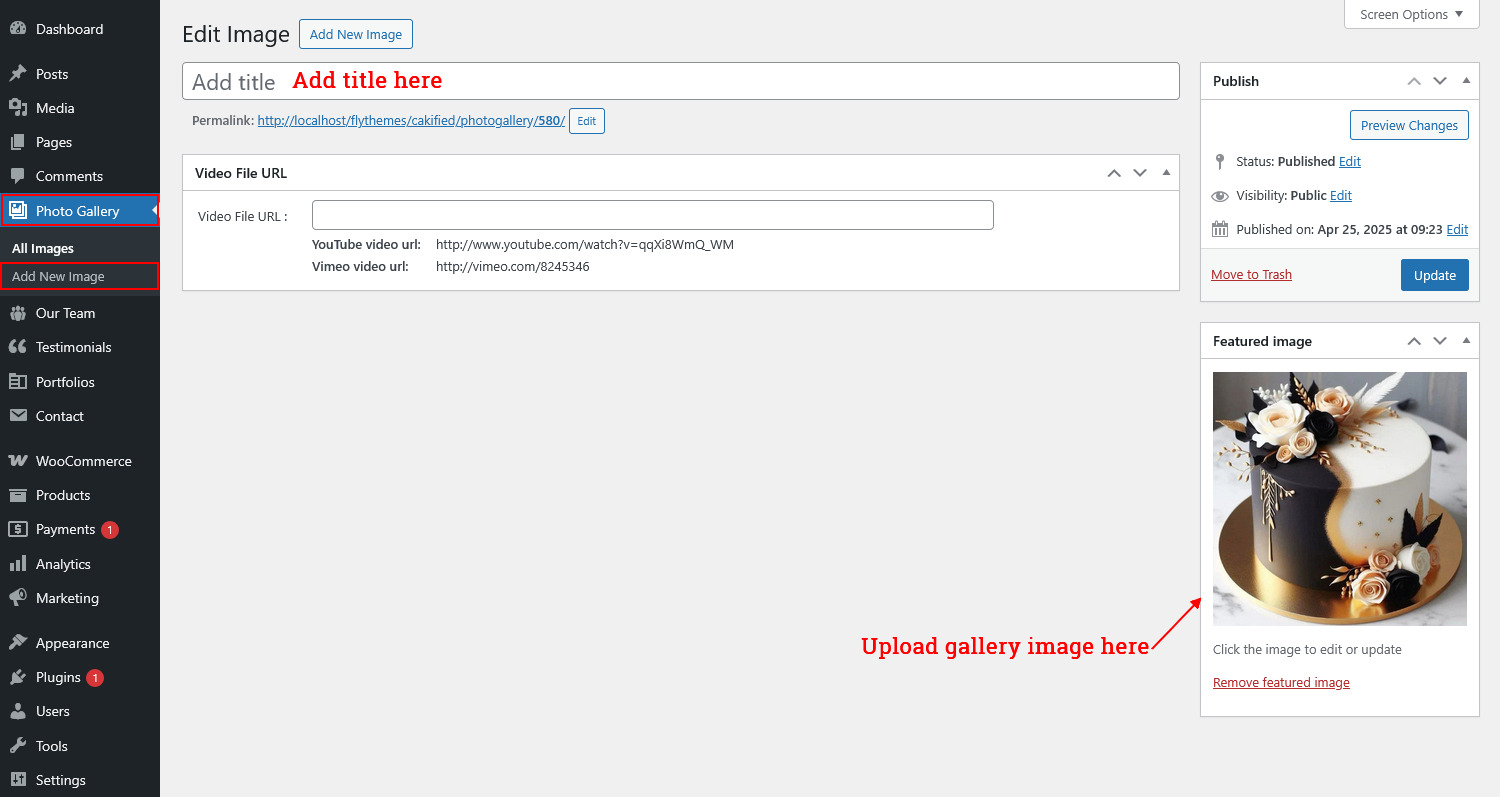1500x797 pixels.
Task: Click the Testimonials quote icon
Action: pyautogui.click(x=17, y=347)
